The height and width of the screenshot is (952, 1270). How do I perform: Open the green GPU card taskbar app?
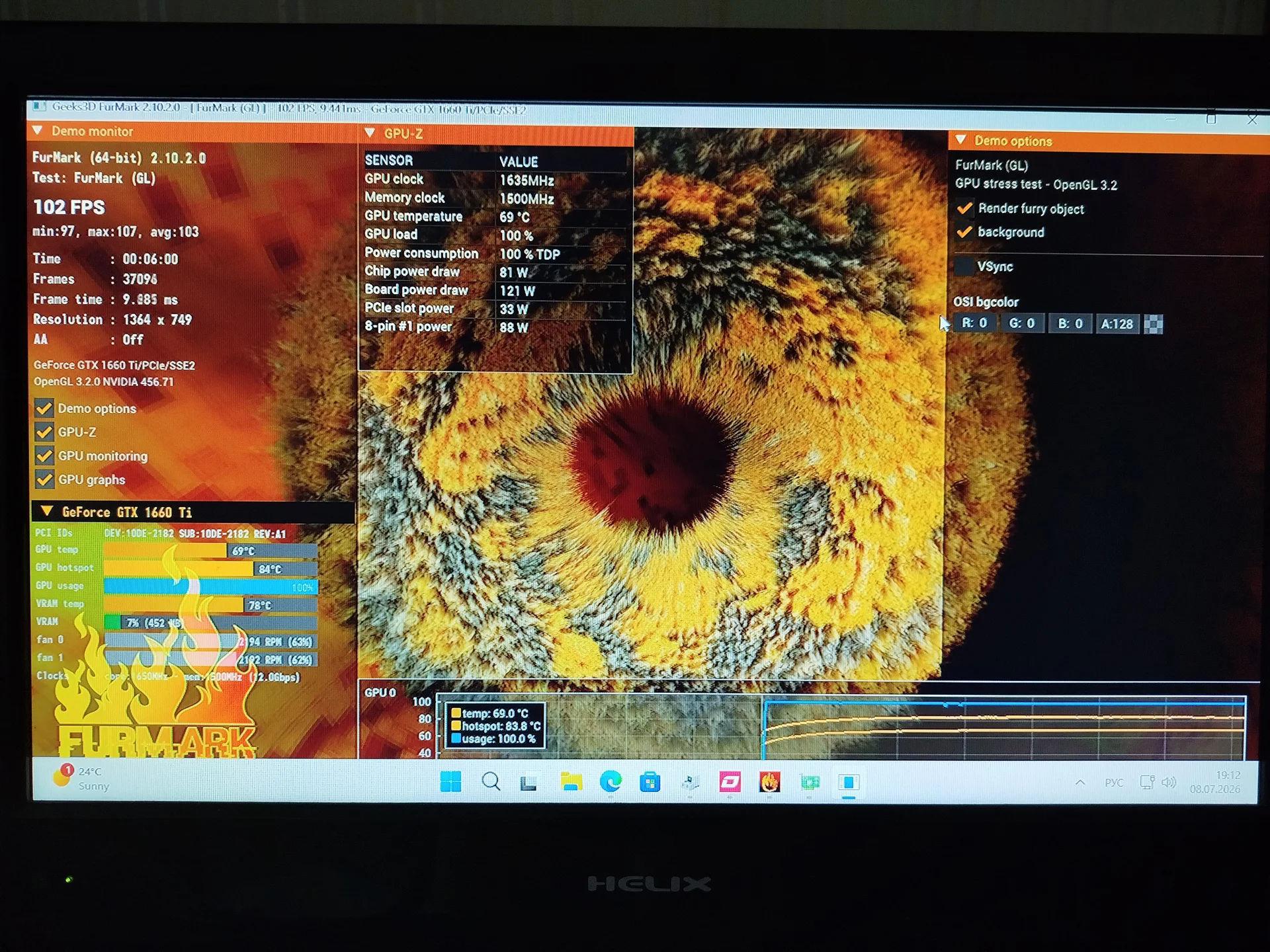click(810, 783)
